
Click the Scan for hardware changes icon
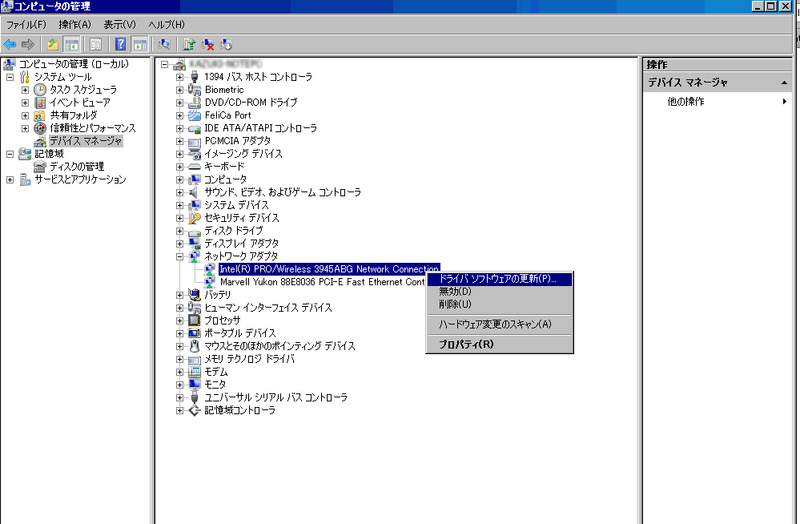pyautogui.click(x=164, y=44)
